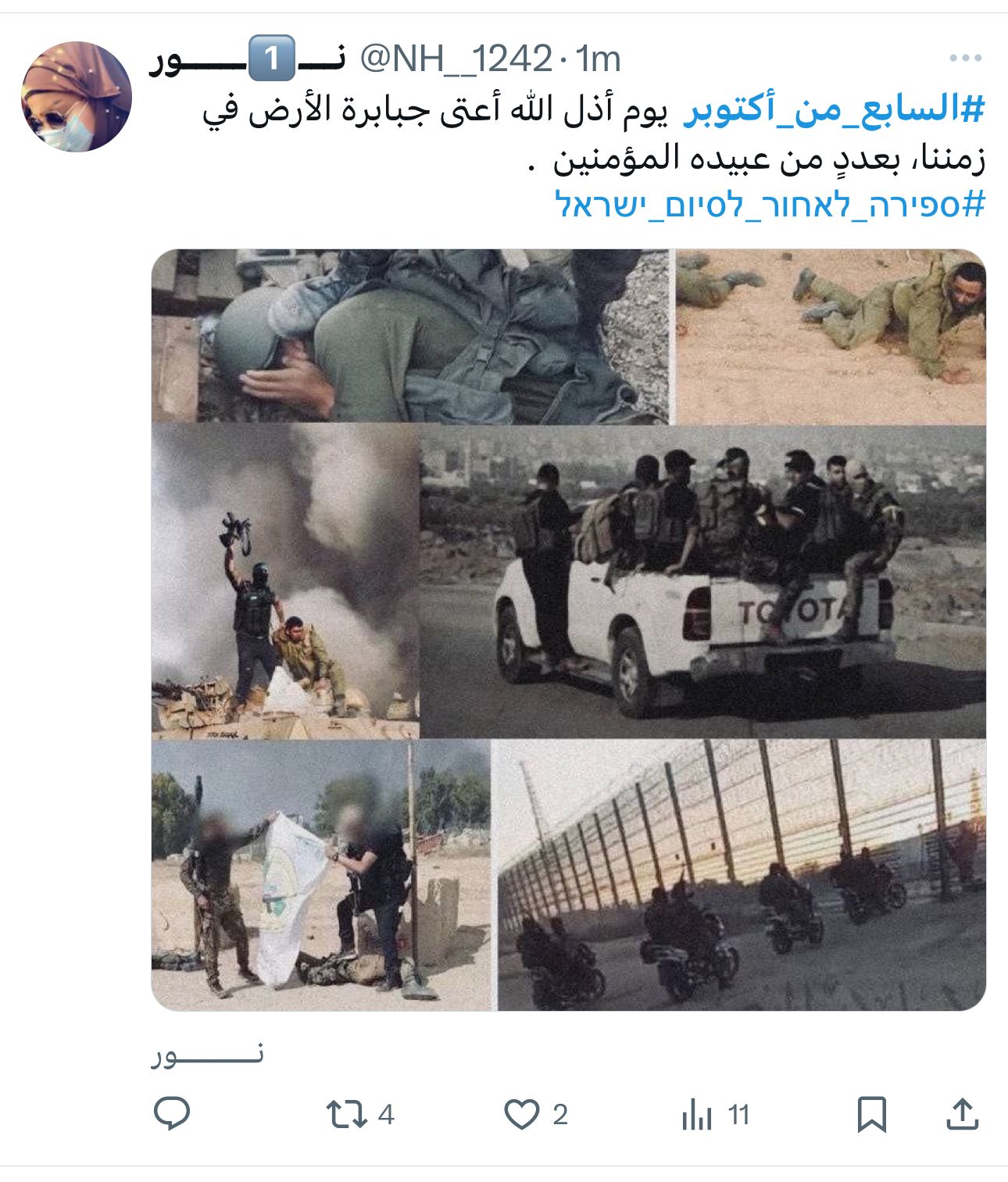Viewport: 1008px width, 1182px height.
Task: Click the display name with number 1 emoji
Action: pos(247,60)
